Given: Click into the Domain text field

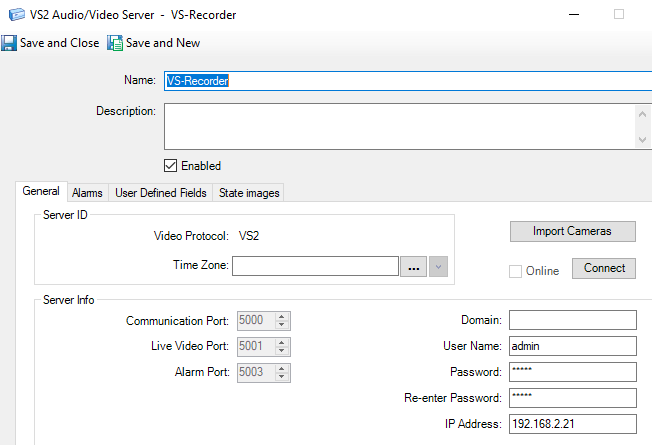Looking at the screenshot, I should (x=572, y=320).
